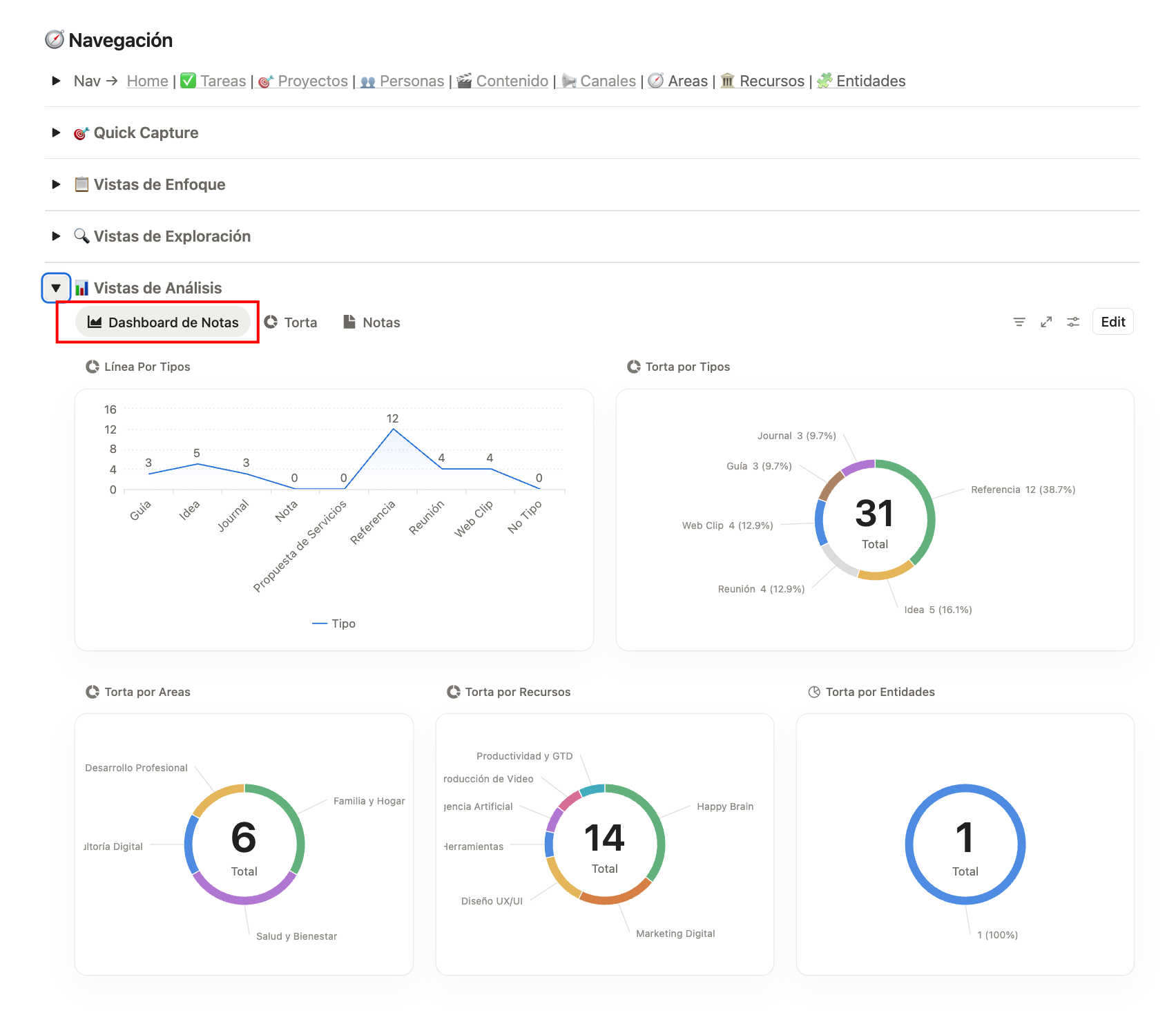This screenshot has height=1015, width=1176.
Task: Open the Tareas link
Action: [x=223, y=81]
